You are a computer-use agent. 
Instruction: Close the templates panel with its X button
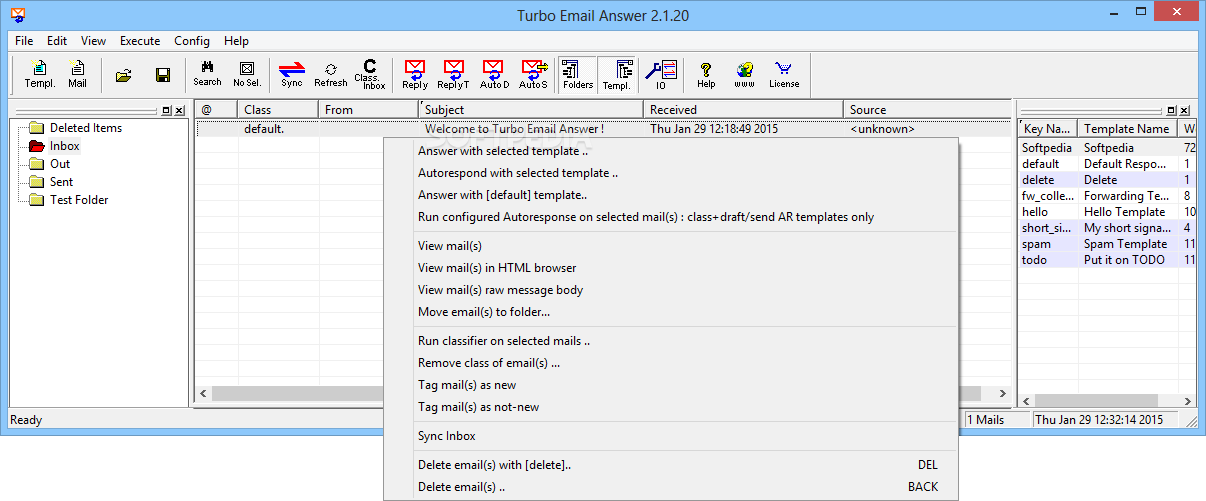point(1185,111)
